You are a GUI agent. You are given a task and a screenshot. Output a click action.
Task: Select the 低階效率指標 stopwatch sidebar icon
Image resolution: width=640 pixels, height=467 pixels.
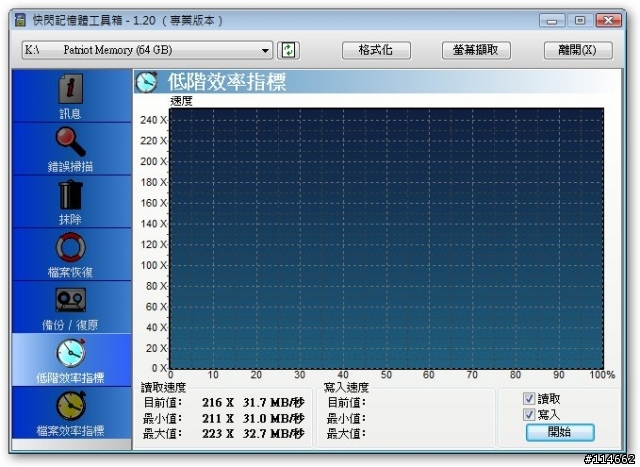pyautogui.click(x=71, y=353)
